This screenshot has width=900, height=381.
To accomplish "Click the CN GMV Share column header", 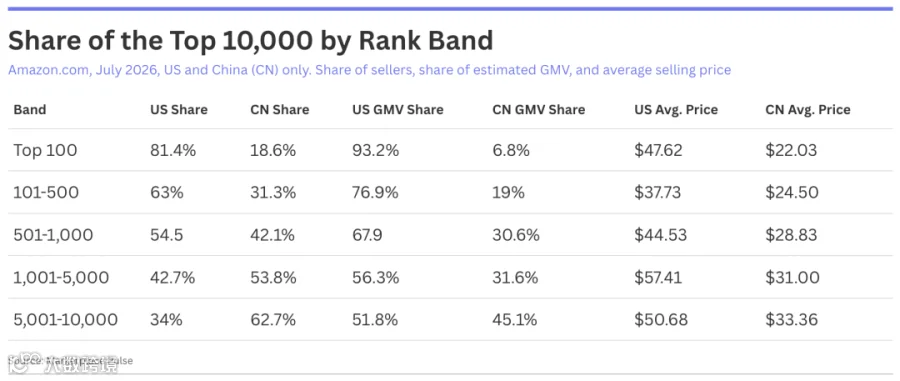I will [x=538, y=110].
